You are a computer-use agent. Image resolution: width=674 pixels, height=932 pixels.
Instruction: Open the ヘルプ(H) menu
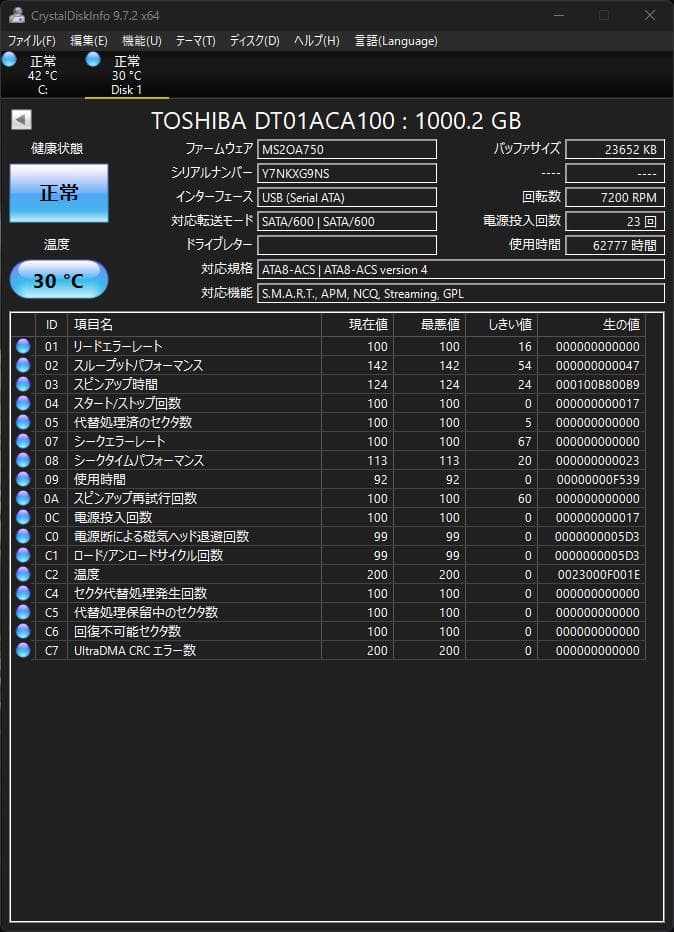coord(316,41)
